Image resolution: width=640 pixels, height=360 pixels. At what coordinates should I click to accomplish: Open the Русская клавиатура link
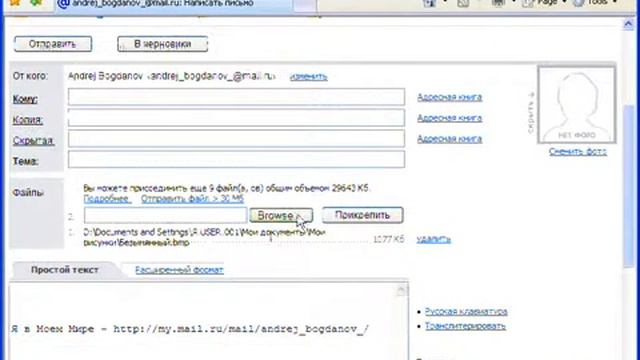click(466, 311)
